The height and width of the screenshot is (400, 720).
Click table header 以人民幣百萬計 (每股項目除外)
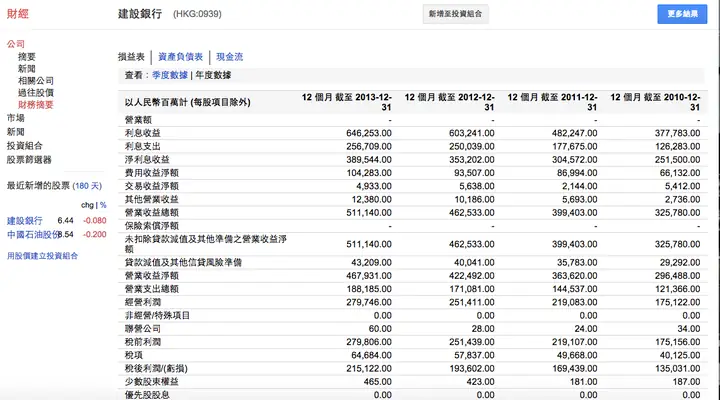pos(187,102)
